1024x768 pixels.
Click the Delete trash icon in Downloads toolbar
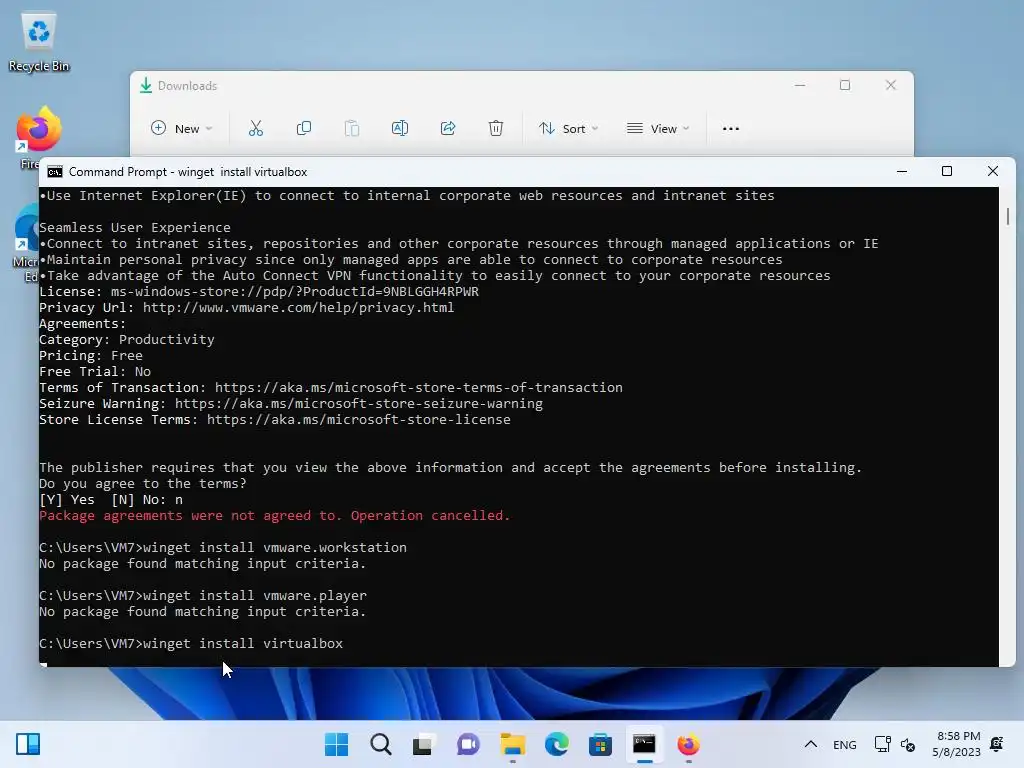pos(496,129)
